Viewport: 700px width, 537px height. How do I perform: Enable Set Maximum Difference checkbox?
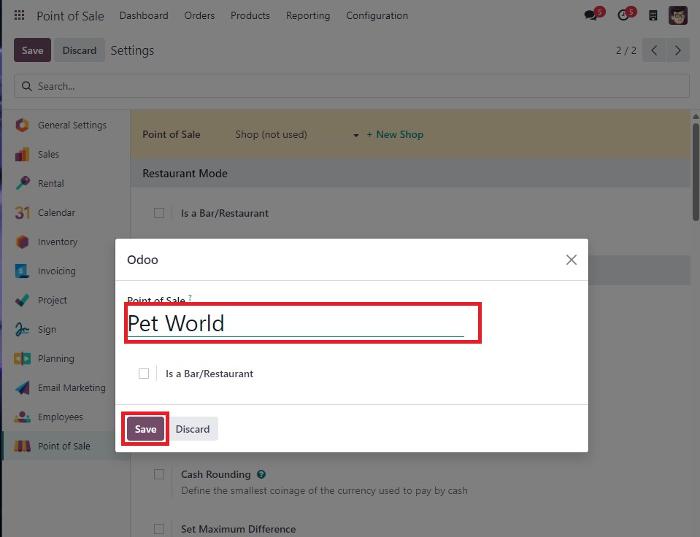coord(159,529)
